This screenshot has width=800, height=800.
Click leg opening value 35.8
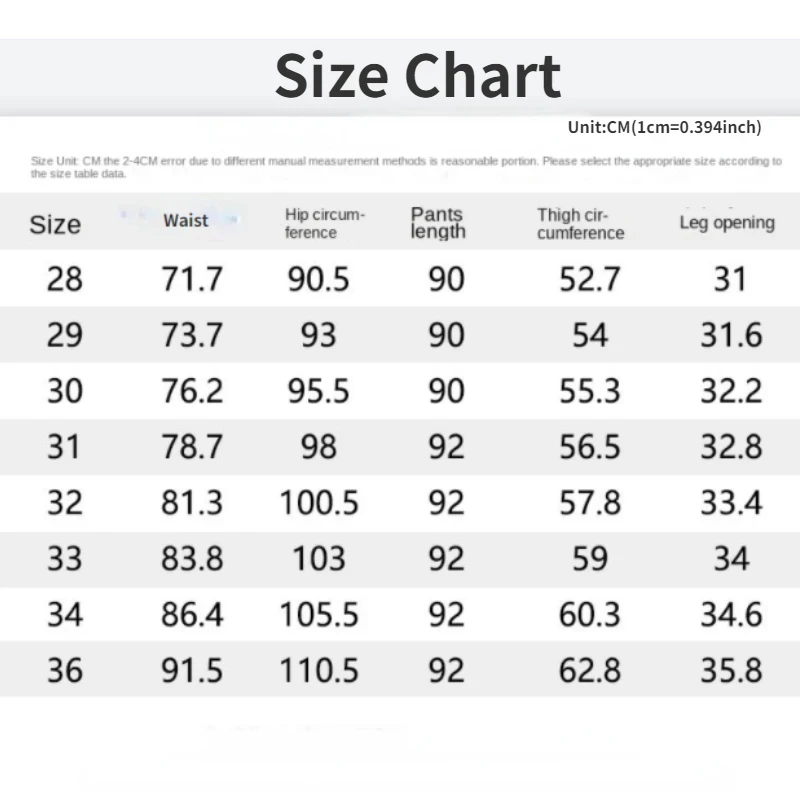click(731, 669)
